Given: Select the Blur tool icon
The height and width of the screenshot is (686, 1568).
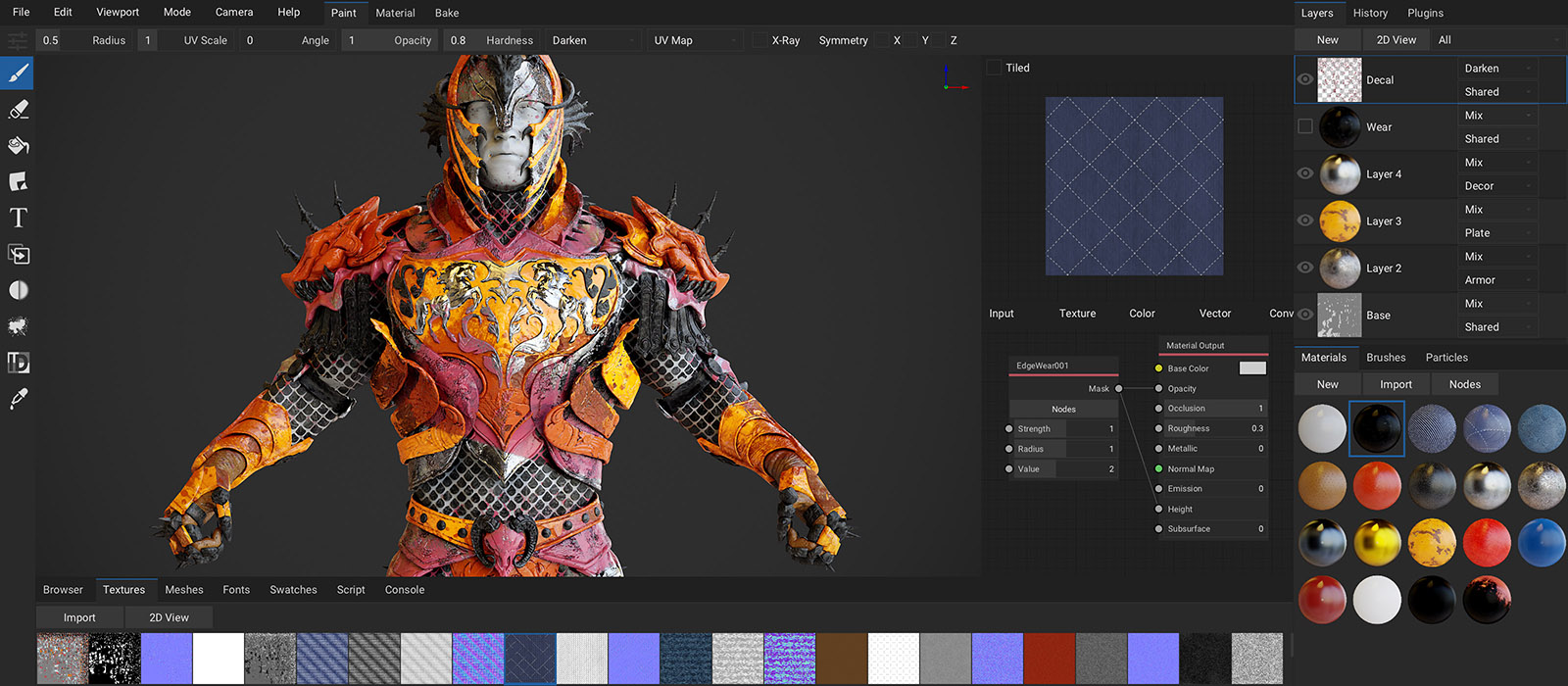Looking at the screenshot, I should (x=18, y=290).
